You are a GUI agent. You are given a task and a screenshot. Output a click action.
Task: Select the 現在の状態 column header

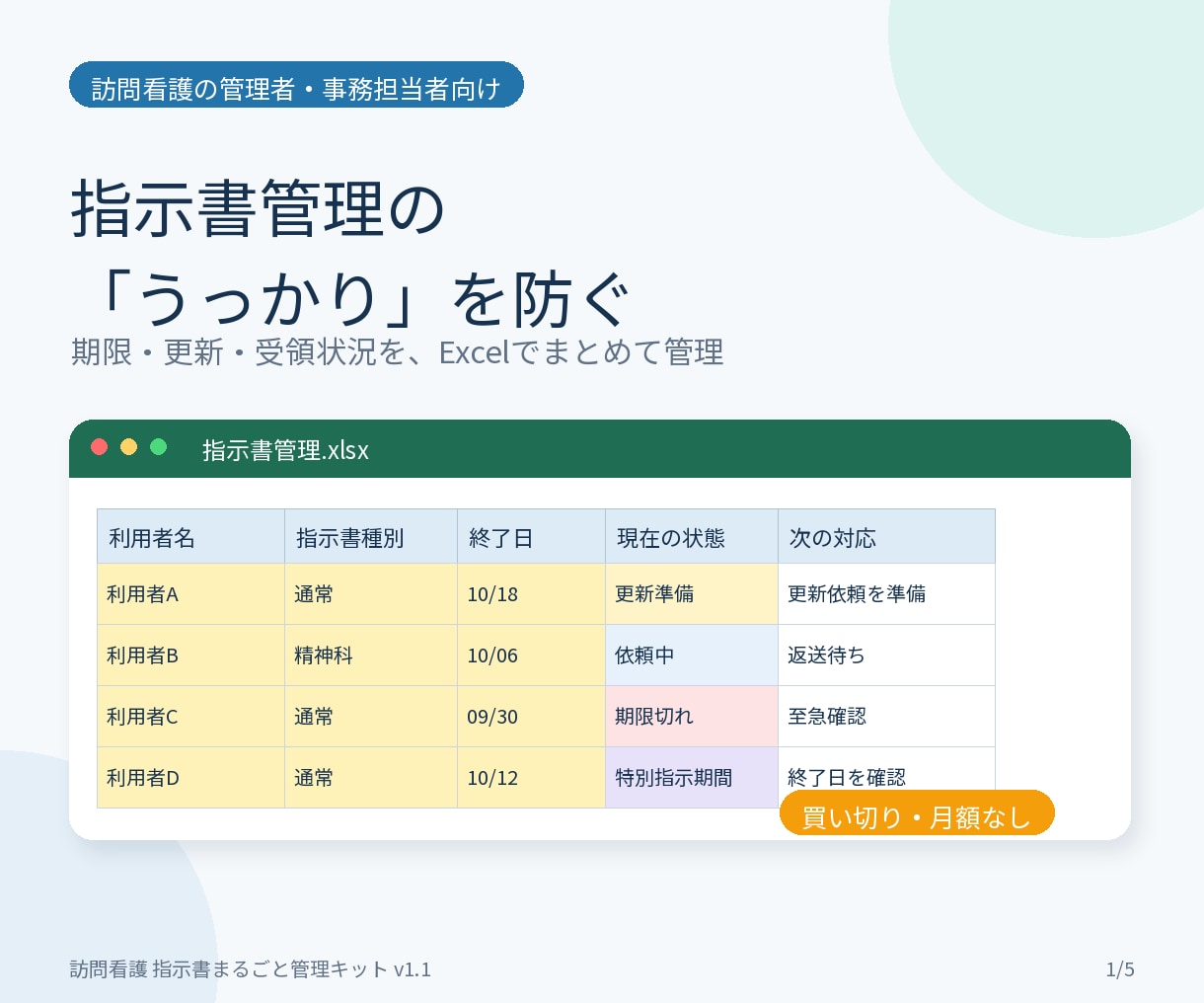(692, 537)
